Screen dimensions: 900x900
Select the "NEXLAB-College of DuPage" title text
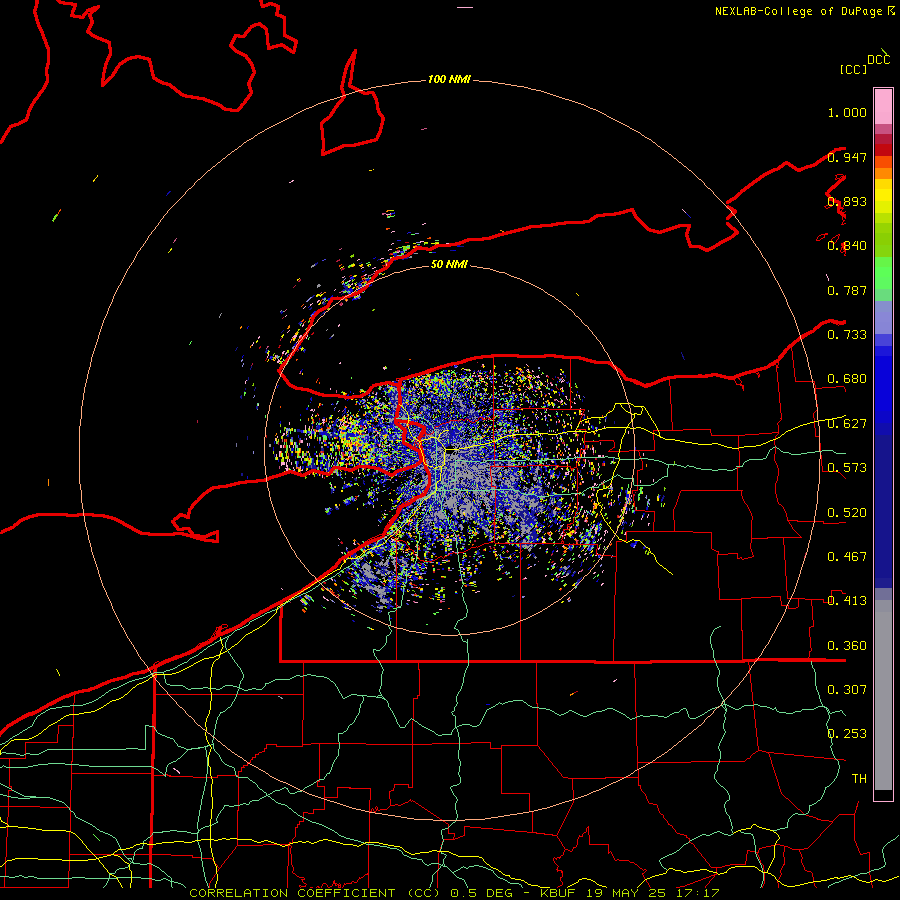coord(800,11)
